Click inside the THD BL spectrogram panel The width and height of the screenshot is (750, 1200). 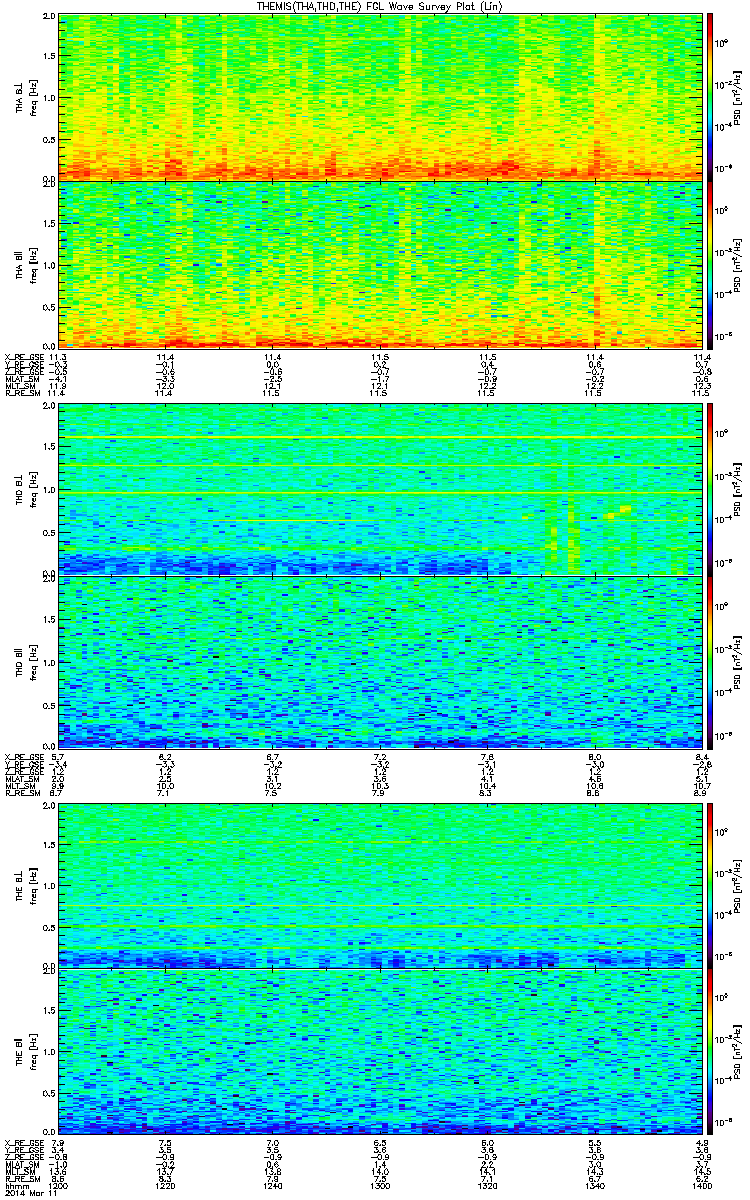coord(379,489)
